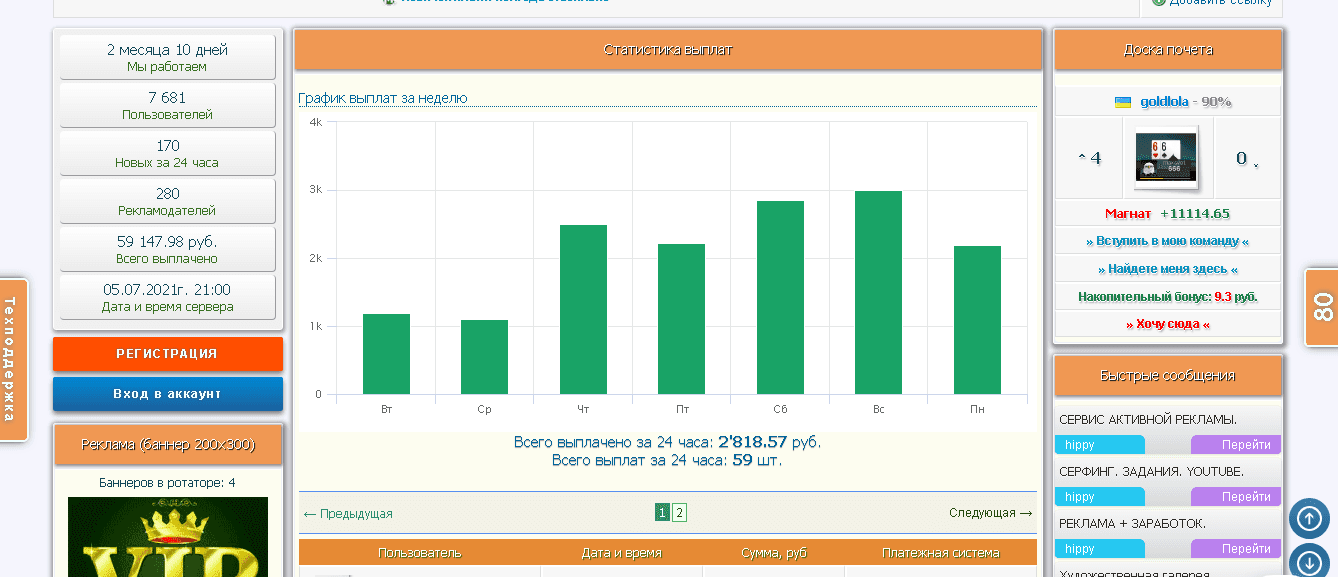Screen dimensions: 1338x577
Task: Click the Вс bar in payout chart
Action: coord(878,292)
